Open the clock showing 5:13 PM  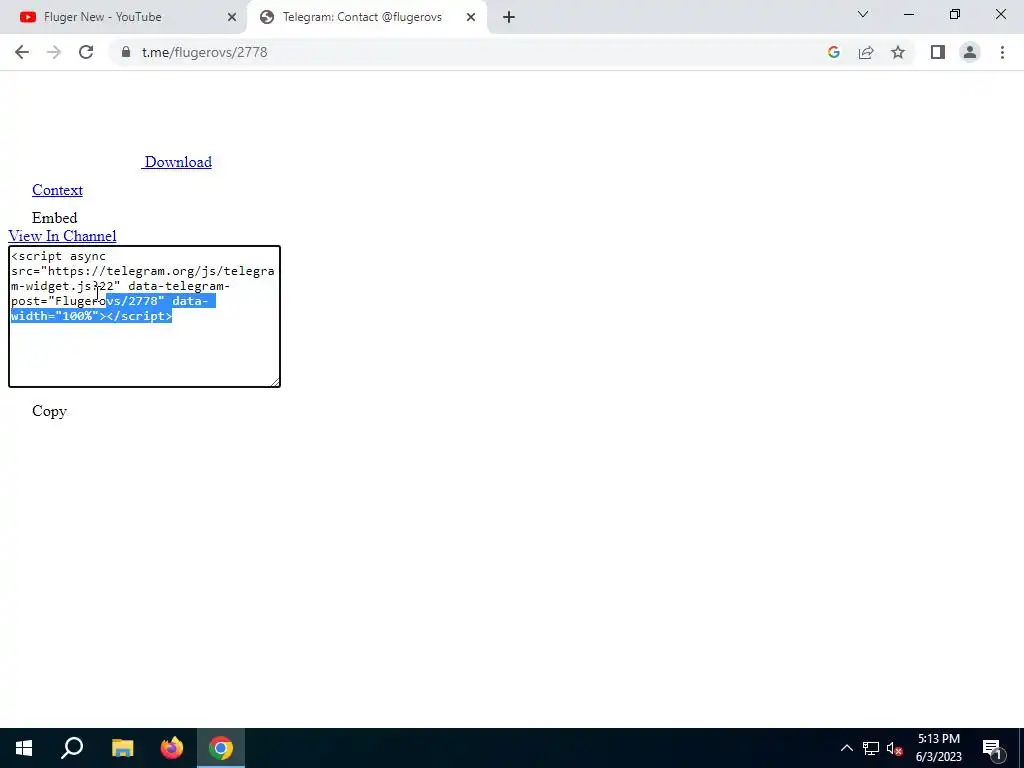939,748
